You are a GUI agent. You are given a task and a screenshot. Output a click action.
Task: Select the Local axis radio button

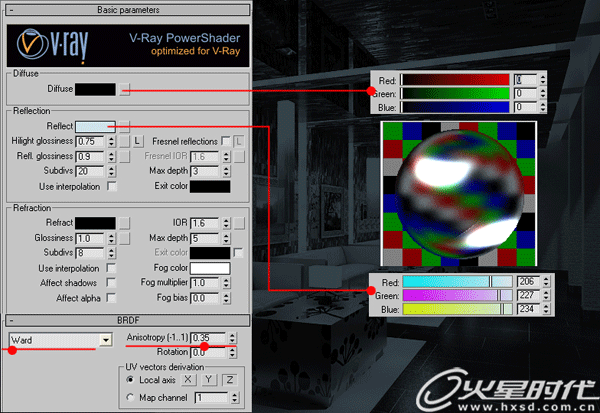pyautogui.click(x=130, y=380)
